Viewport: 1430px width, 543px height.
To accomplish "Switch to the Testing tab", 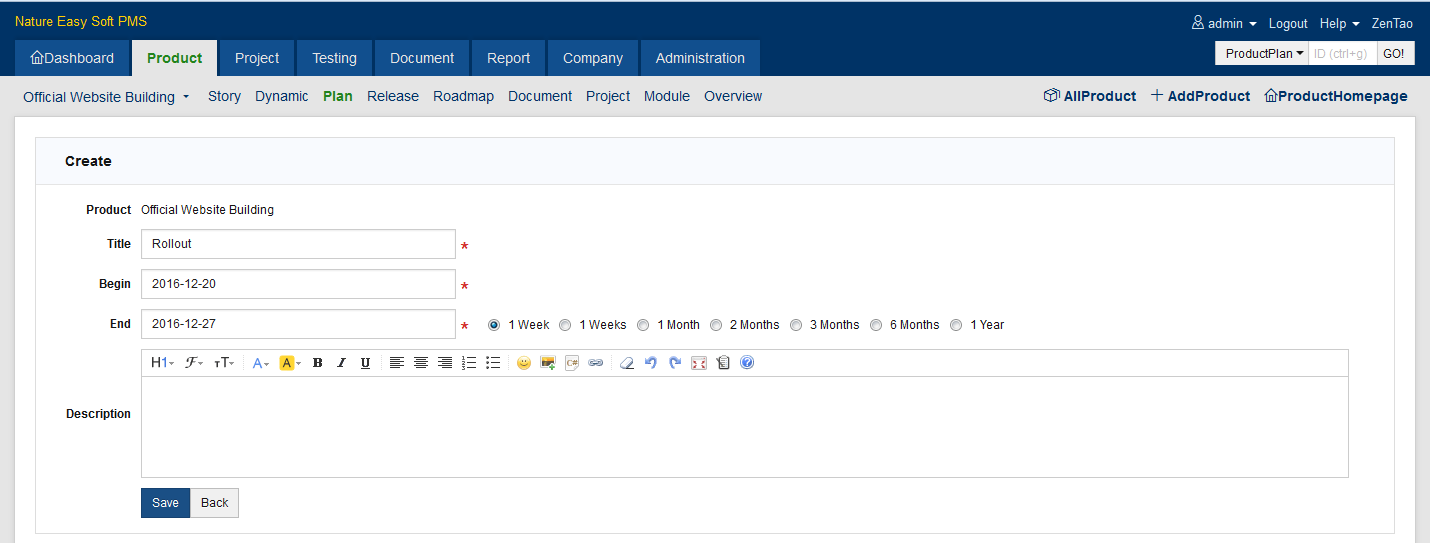I will pyautogui.click(x=334, y=58).
